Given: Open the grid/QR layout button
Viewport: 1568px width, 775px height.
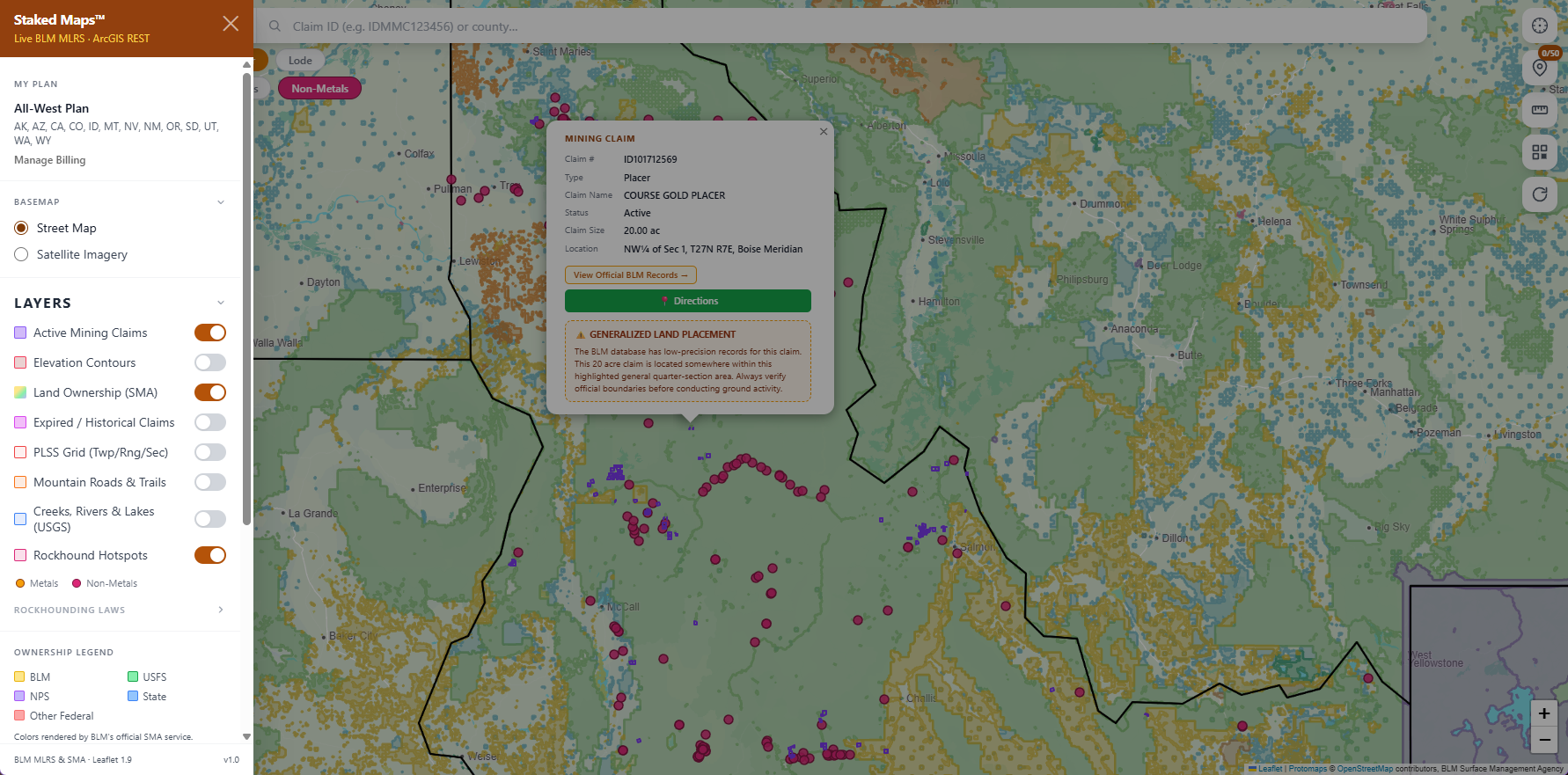Looking at the screenshot, I should pos(1540,152).
